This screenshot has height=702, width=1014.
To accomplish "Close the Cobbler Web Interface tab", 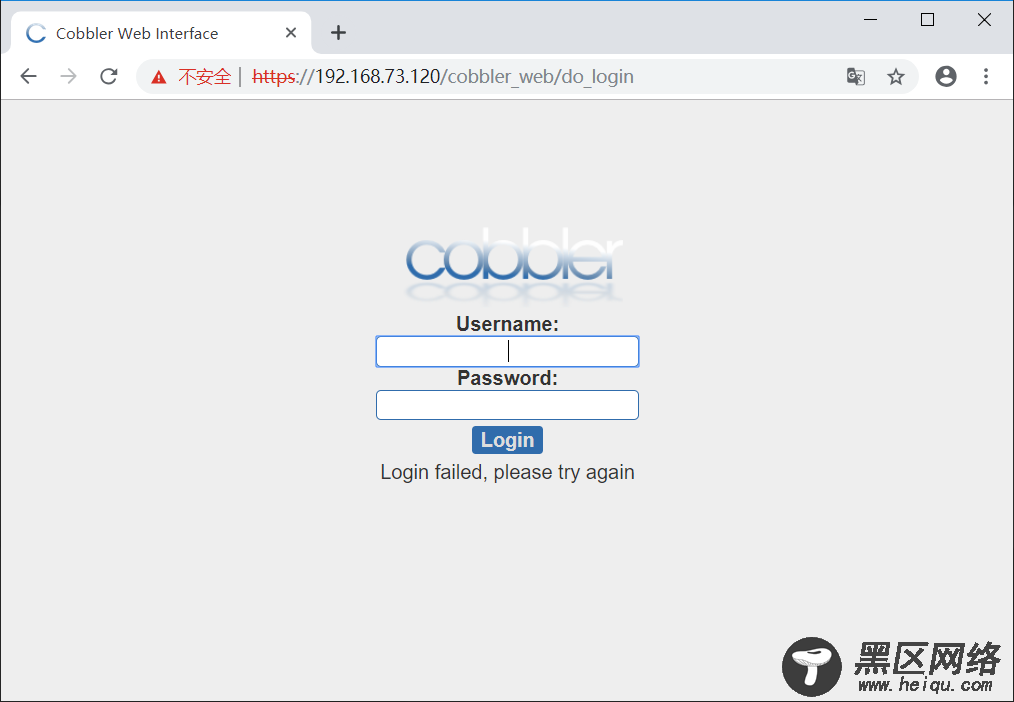I will 291,32.
